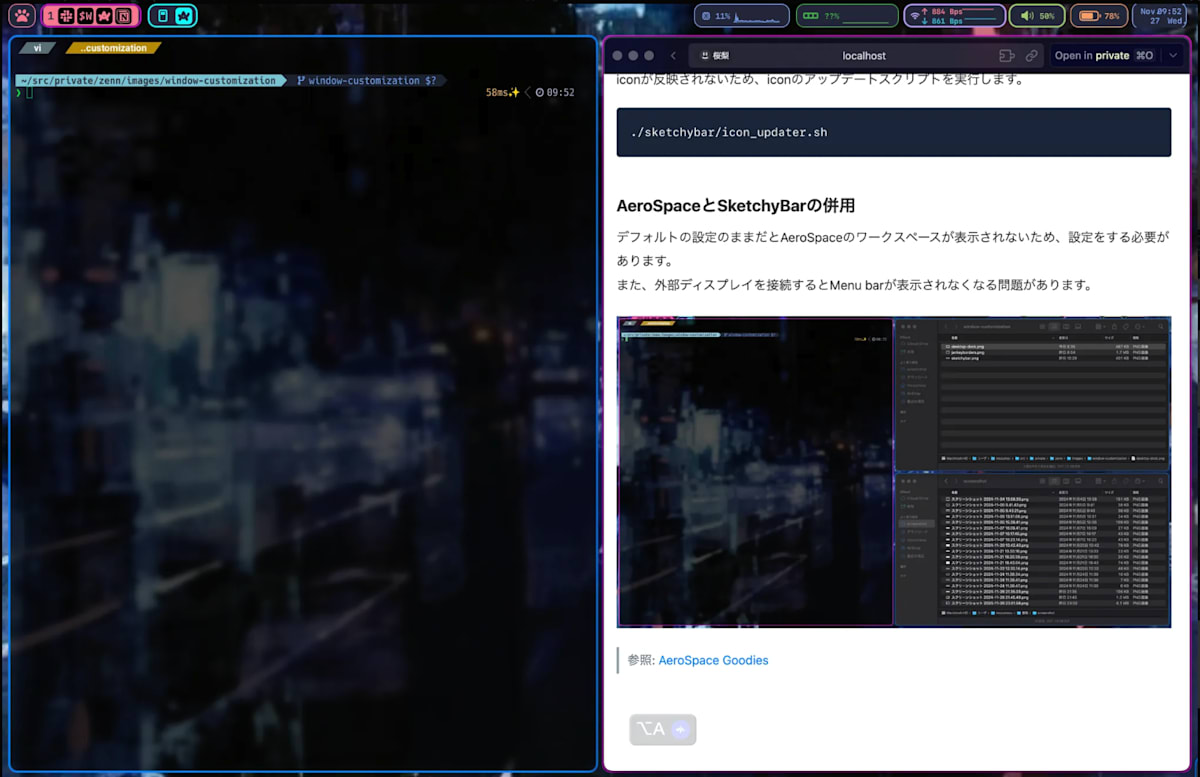Click the volume 50% widget
This screenshot has height=777, width=1200.
[x=1037, y=16]
